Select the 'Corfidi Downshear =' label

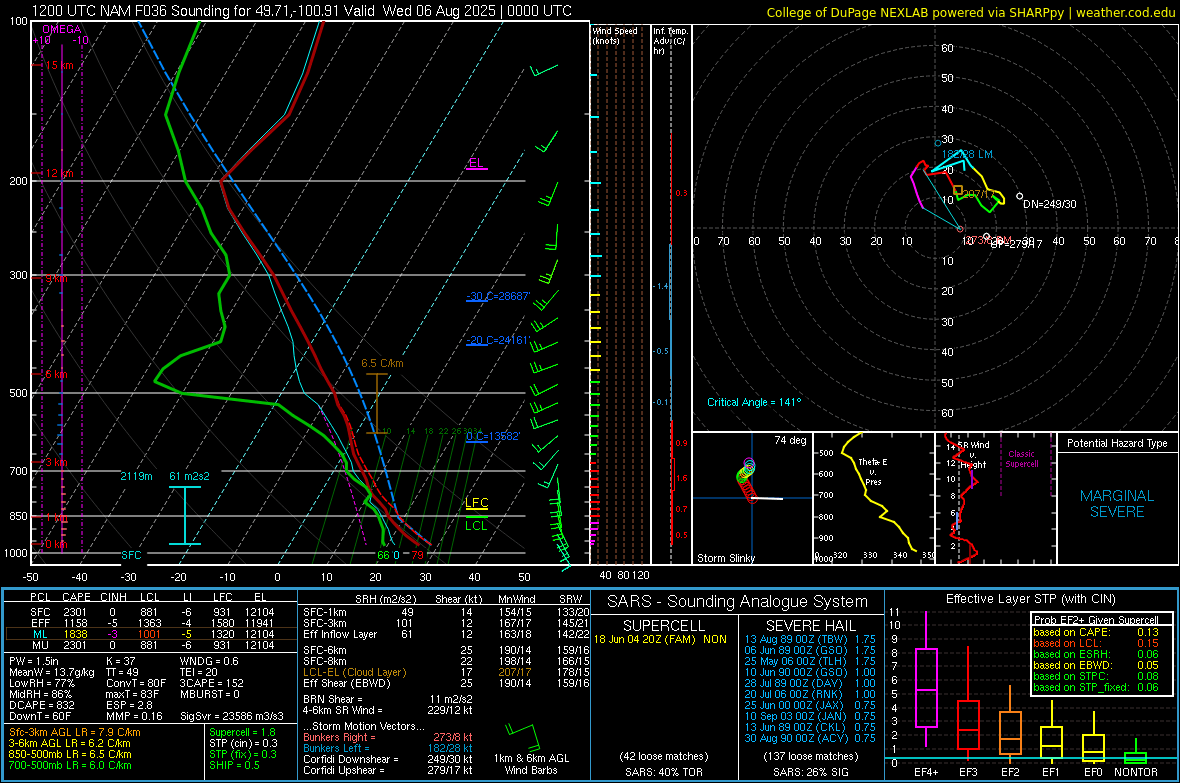[x=351, y=759]
